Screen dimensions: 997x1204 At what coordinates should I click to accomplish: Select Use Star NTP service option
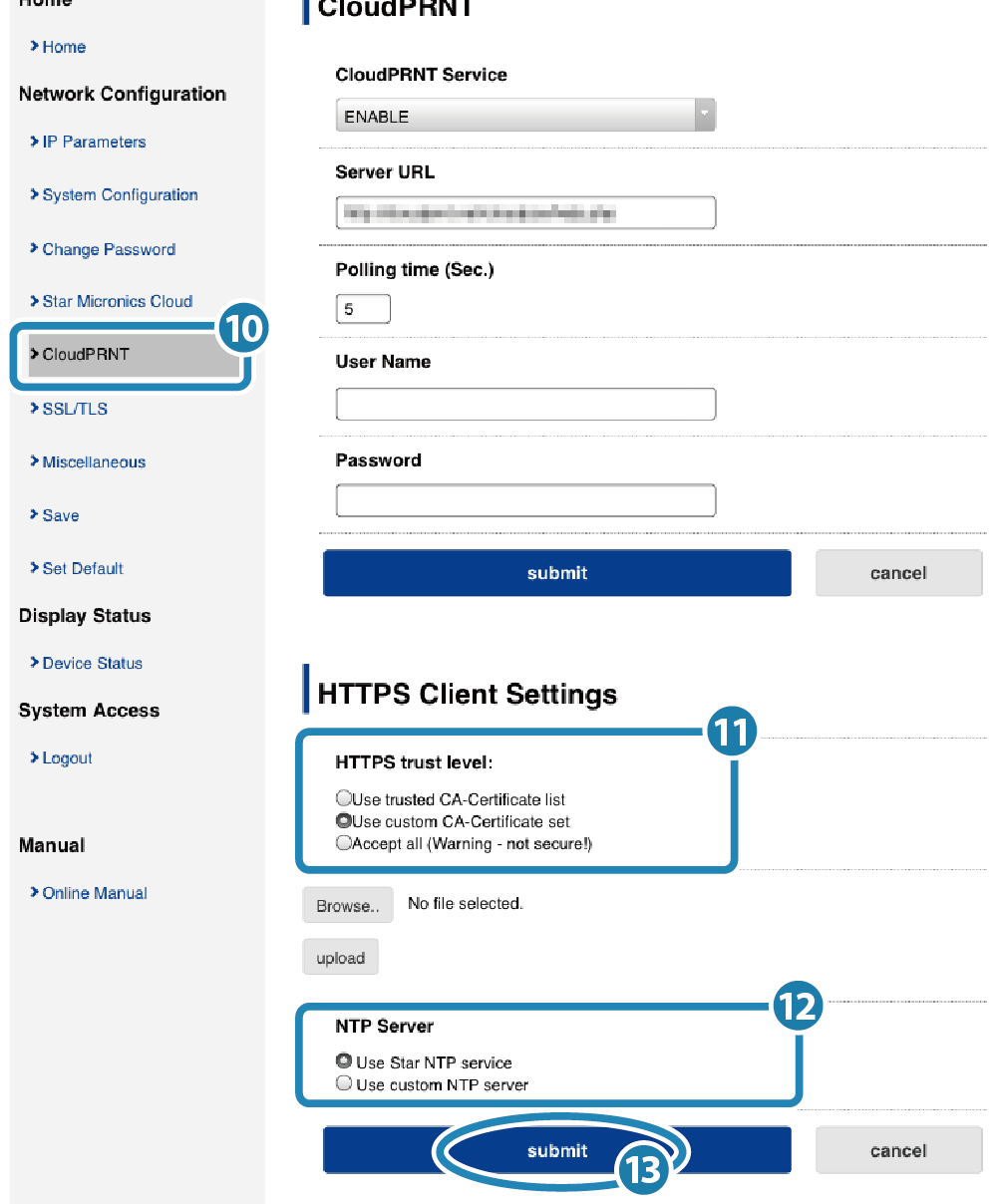pyautogui.click(x=344, y=1061)
